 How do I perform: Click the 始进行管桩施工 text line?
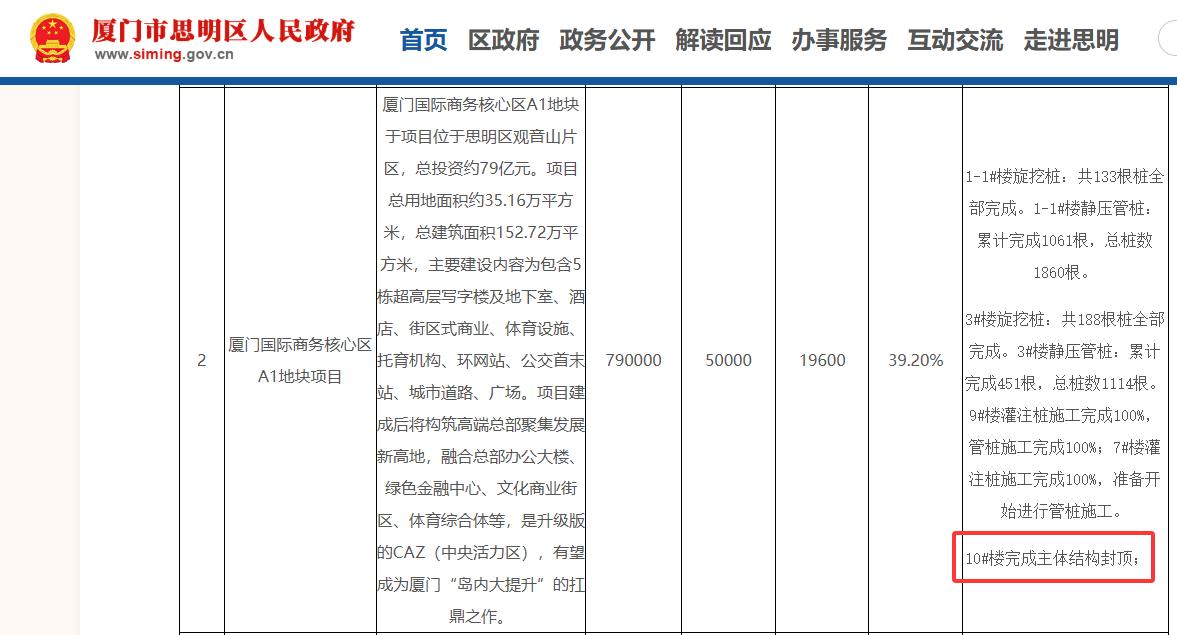[x=1061, y=512]
